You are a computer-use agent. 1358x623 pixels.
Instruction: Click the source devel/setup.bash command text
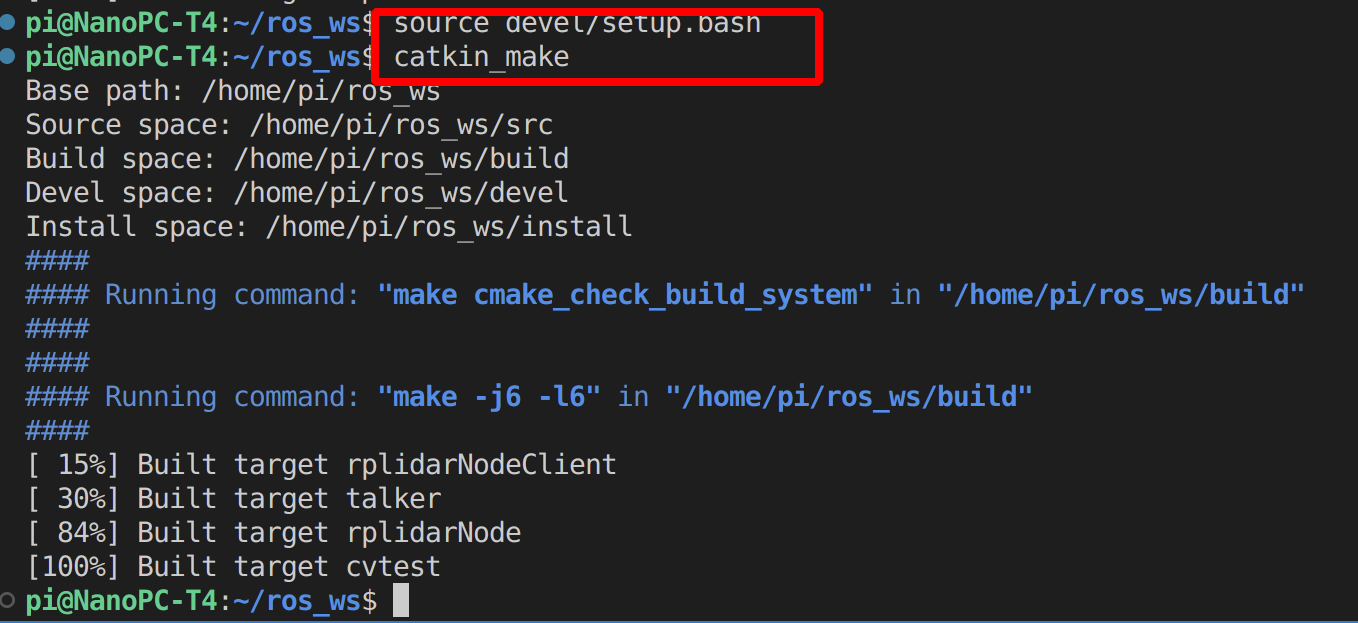tap(577, 23)
